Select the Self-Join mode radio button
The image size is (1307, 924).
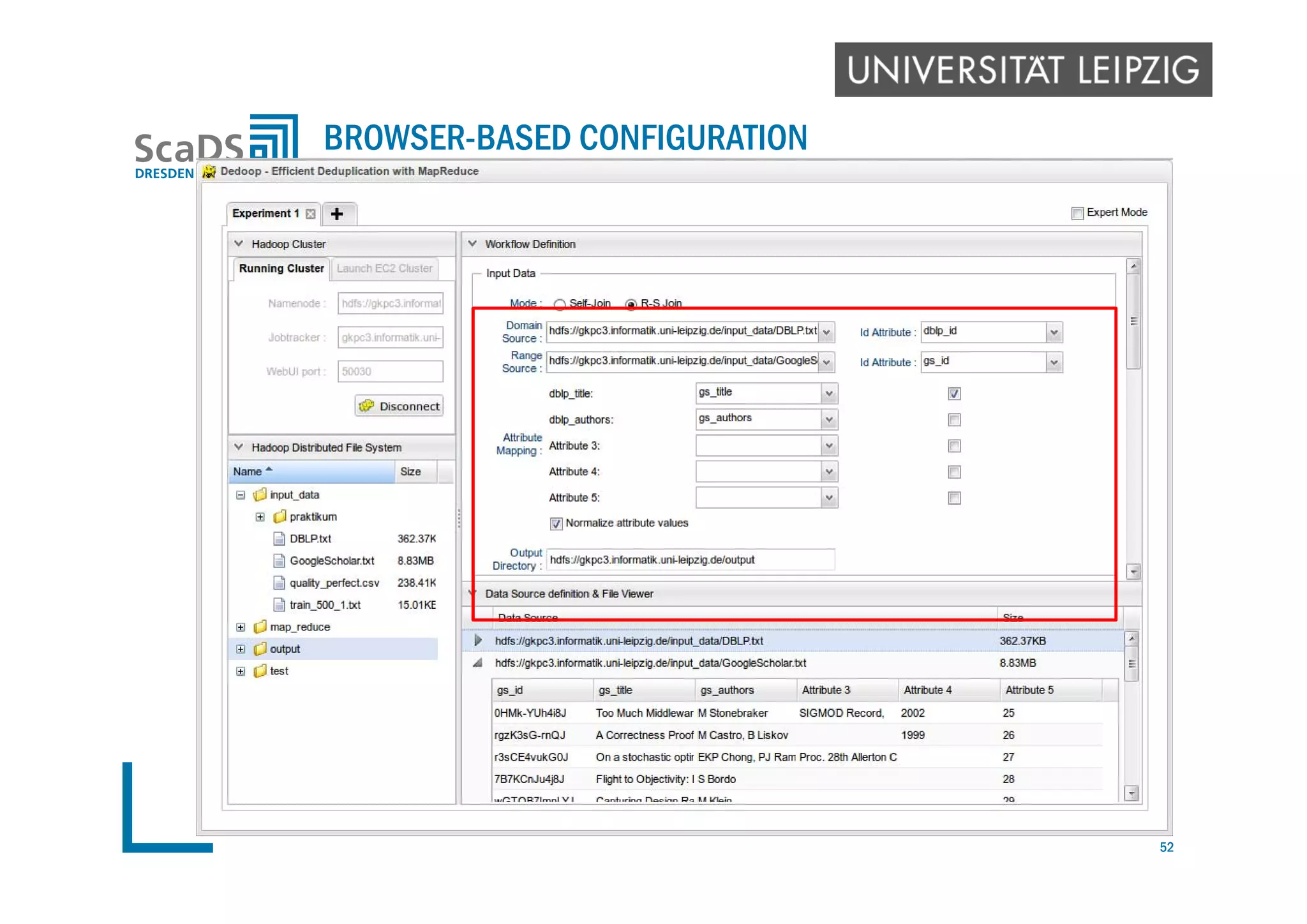click(560, 304)
